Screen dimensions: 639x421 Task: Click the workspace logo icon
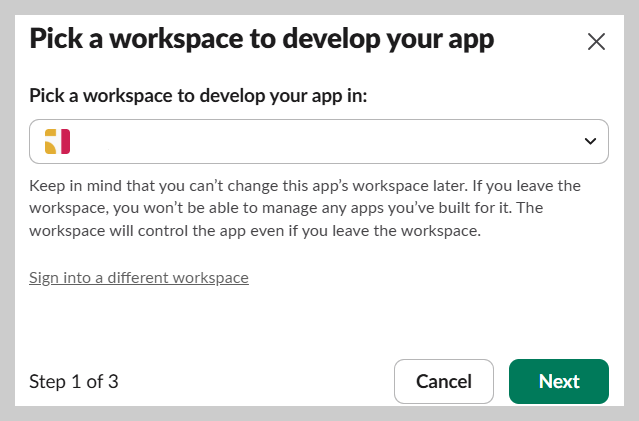click(x=57, y=141)
